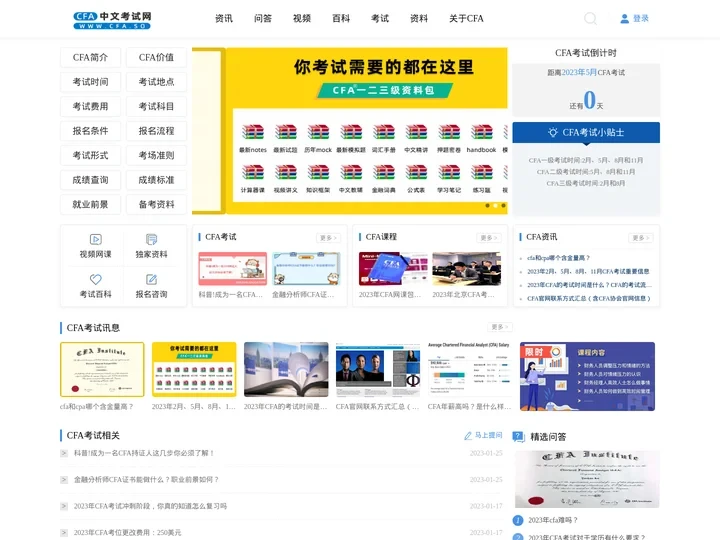Screen dimensions: 720x540
Task: Open article 金融分析师CFA证书能做什么？职业前景如何？
Action: 146,479
